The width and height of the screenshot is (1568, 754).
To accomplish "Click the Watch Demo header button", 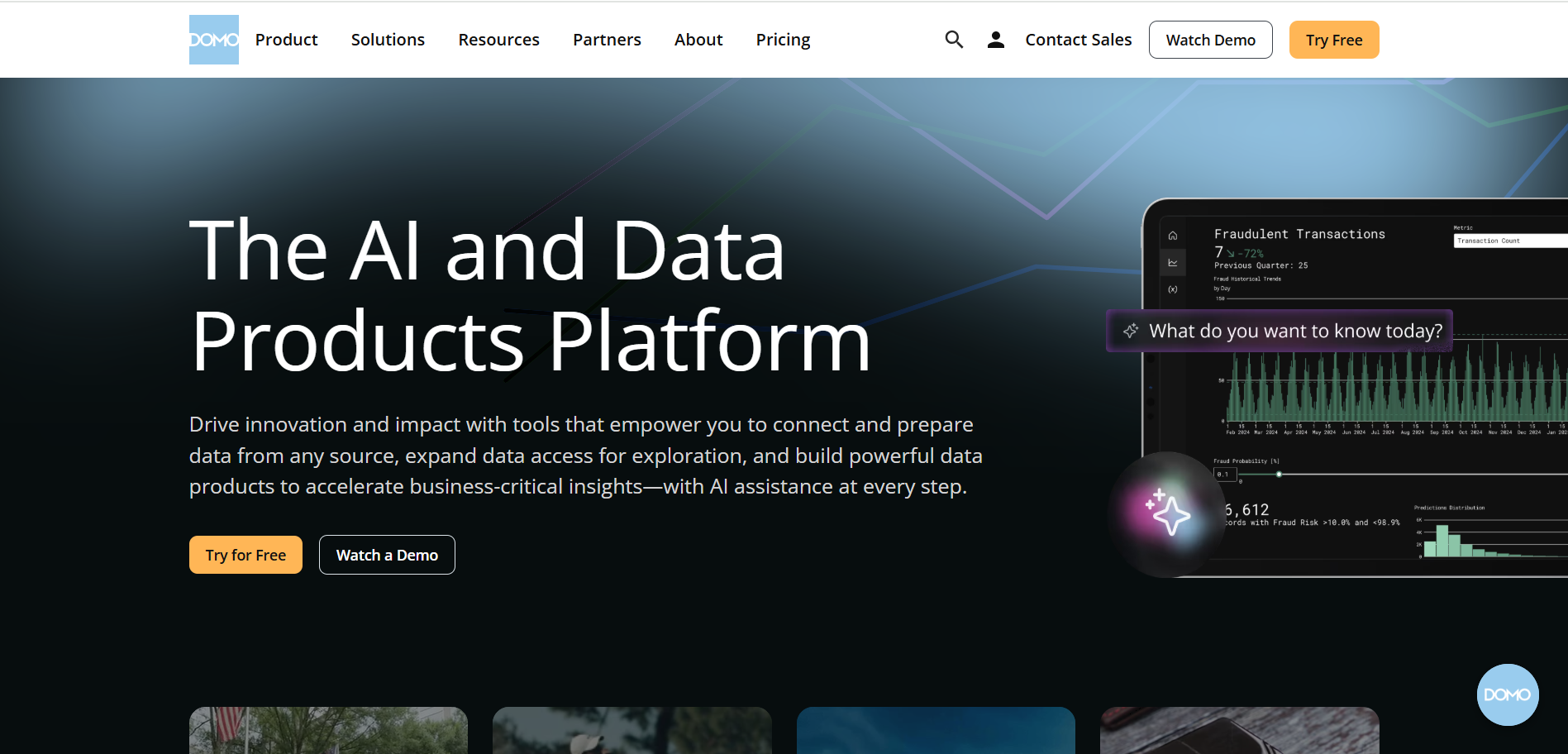I will tap(1211, 40).
